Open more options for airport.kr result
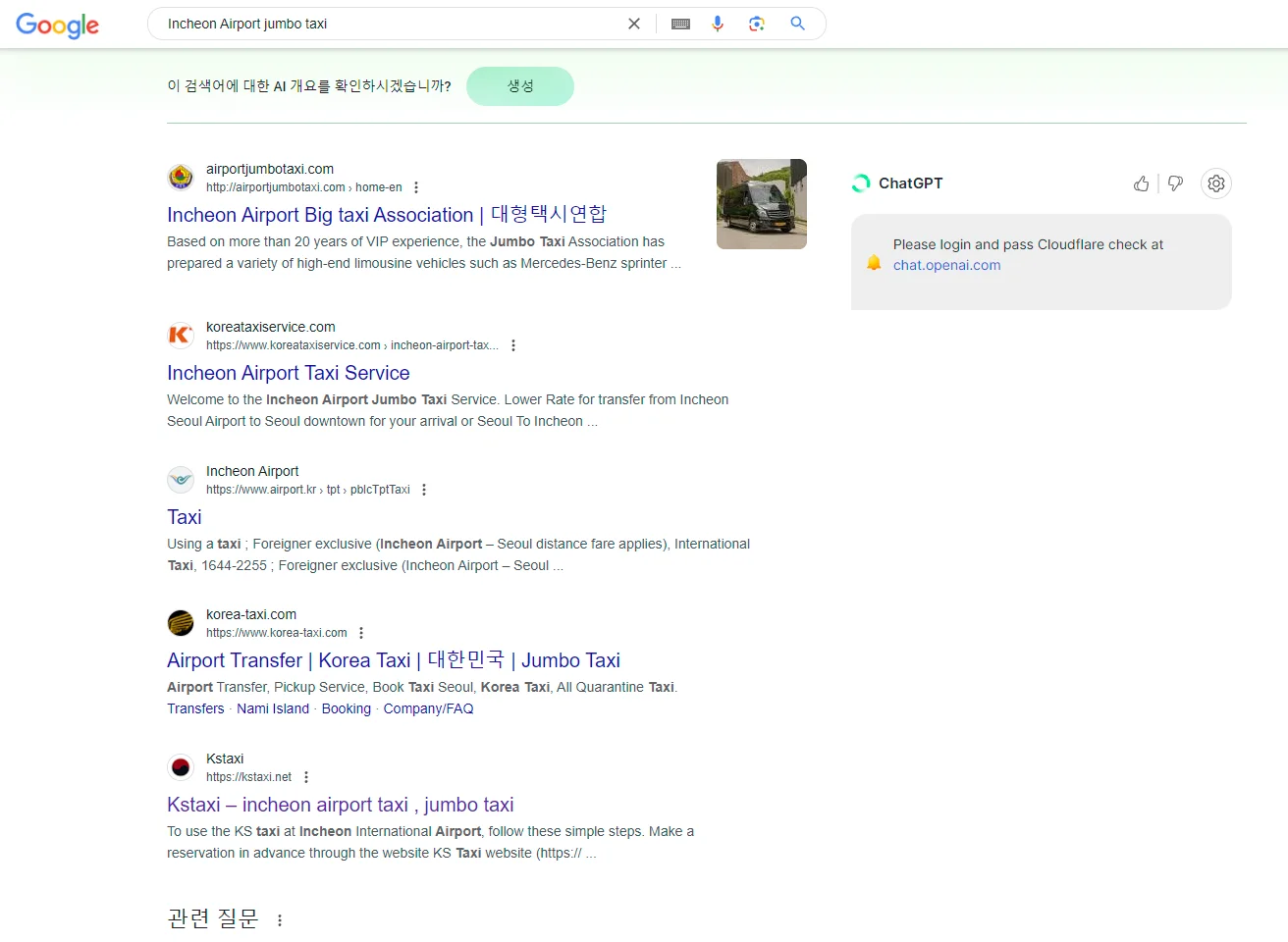This screenshot has width=1288, height=942. tap(424, 490)
